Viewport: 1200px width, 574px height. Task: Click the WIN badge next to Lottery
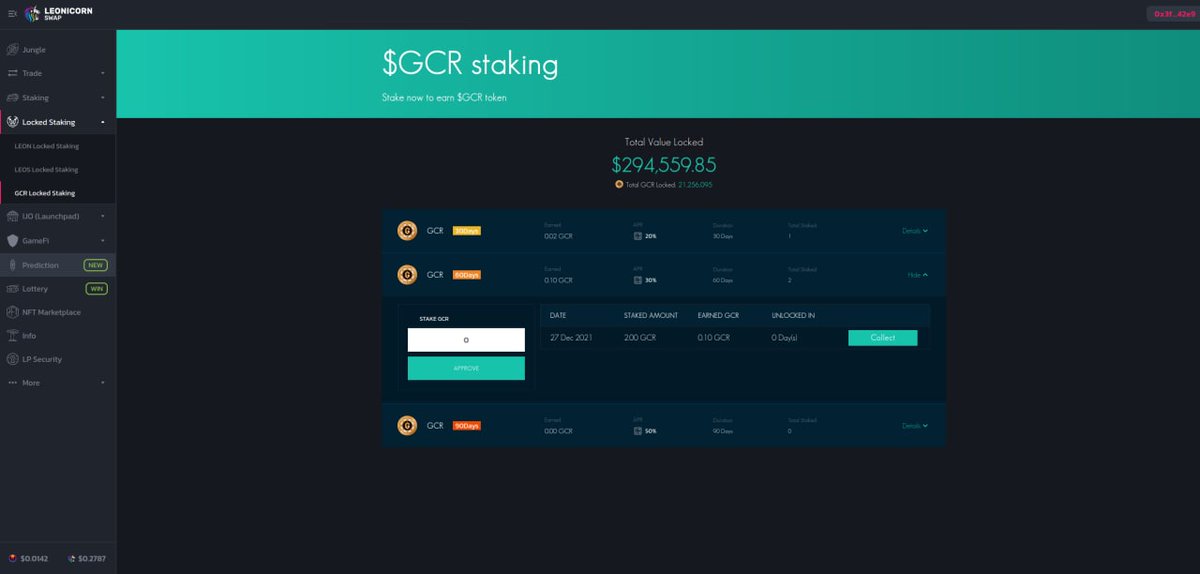click(96, 288)
